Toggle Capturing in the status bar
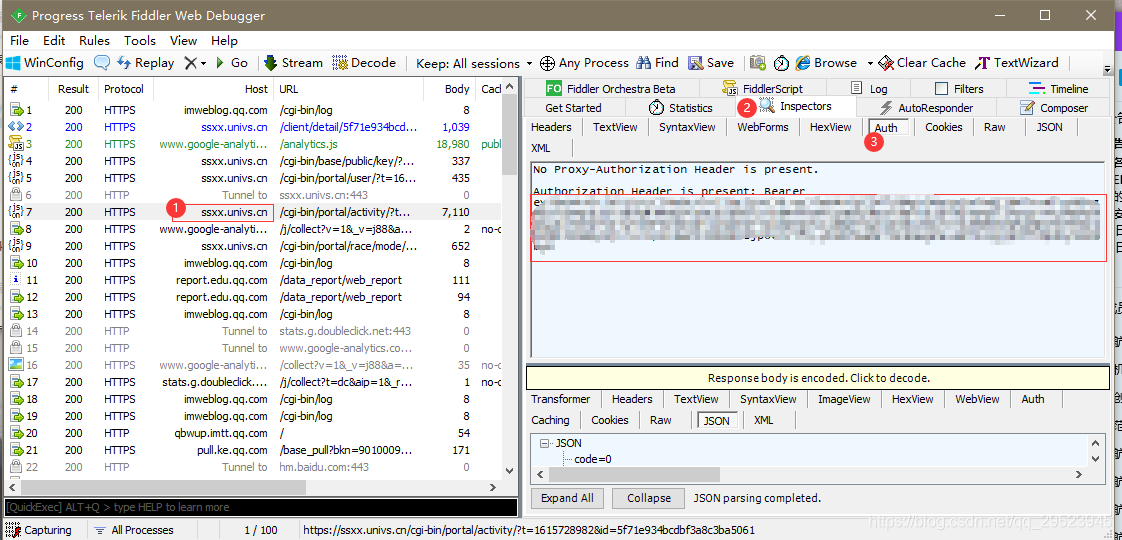 [40, 530]
